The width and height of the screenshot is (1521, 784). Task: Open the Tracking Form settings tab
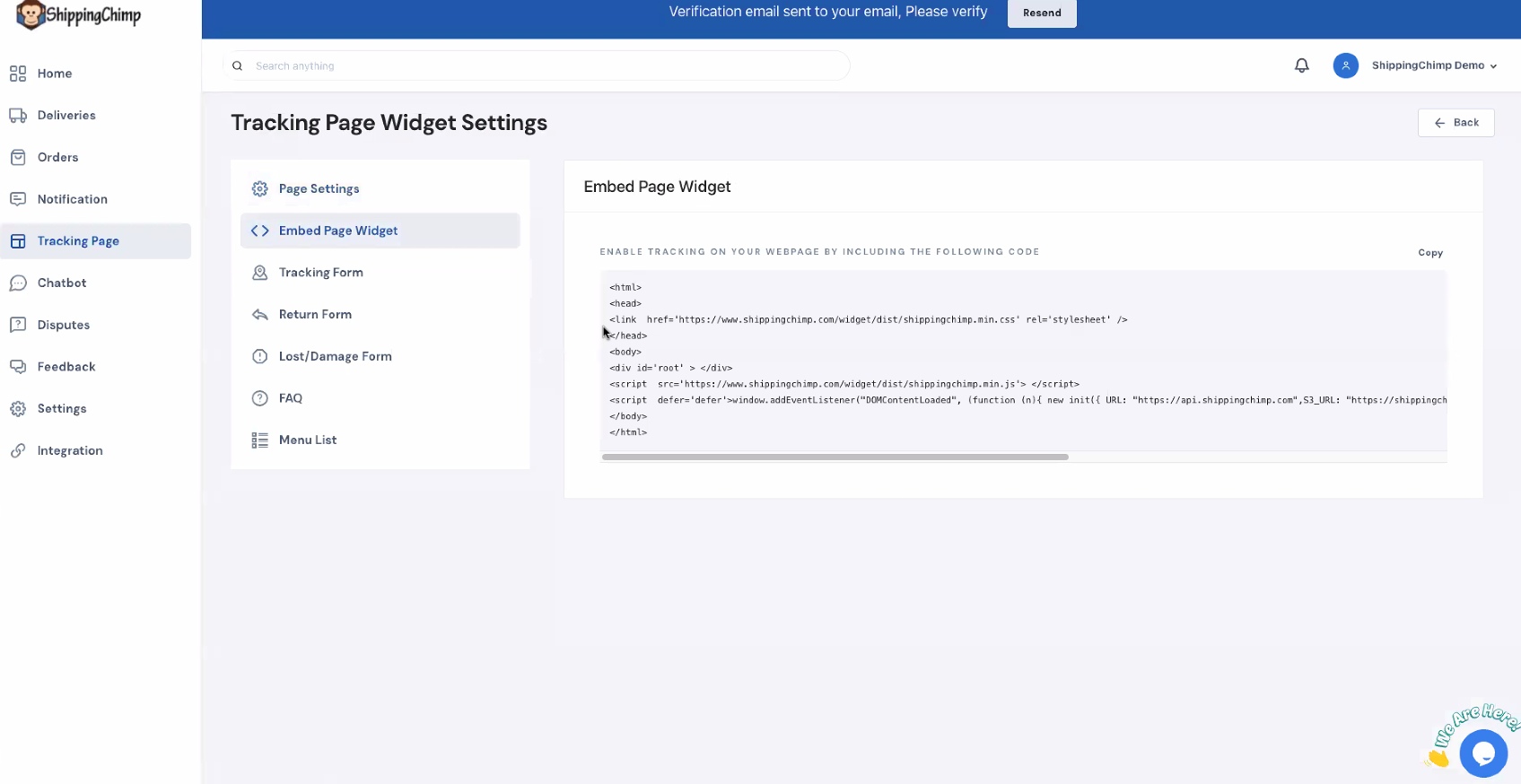(x=320, y=273)
